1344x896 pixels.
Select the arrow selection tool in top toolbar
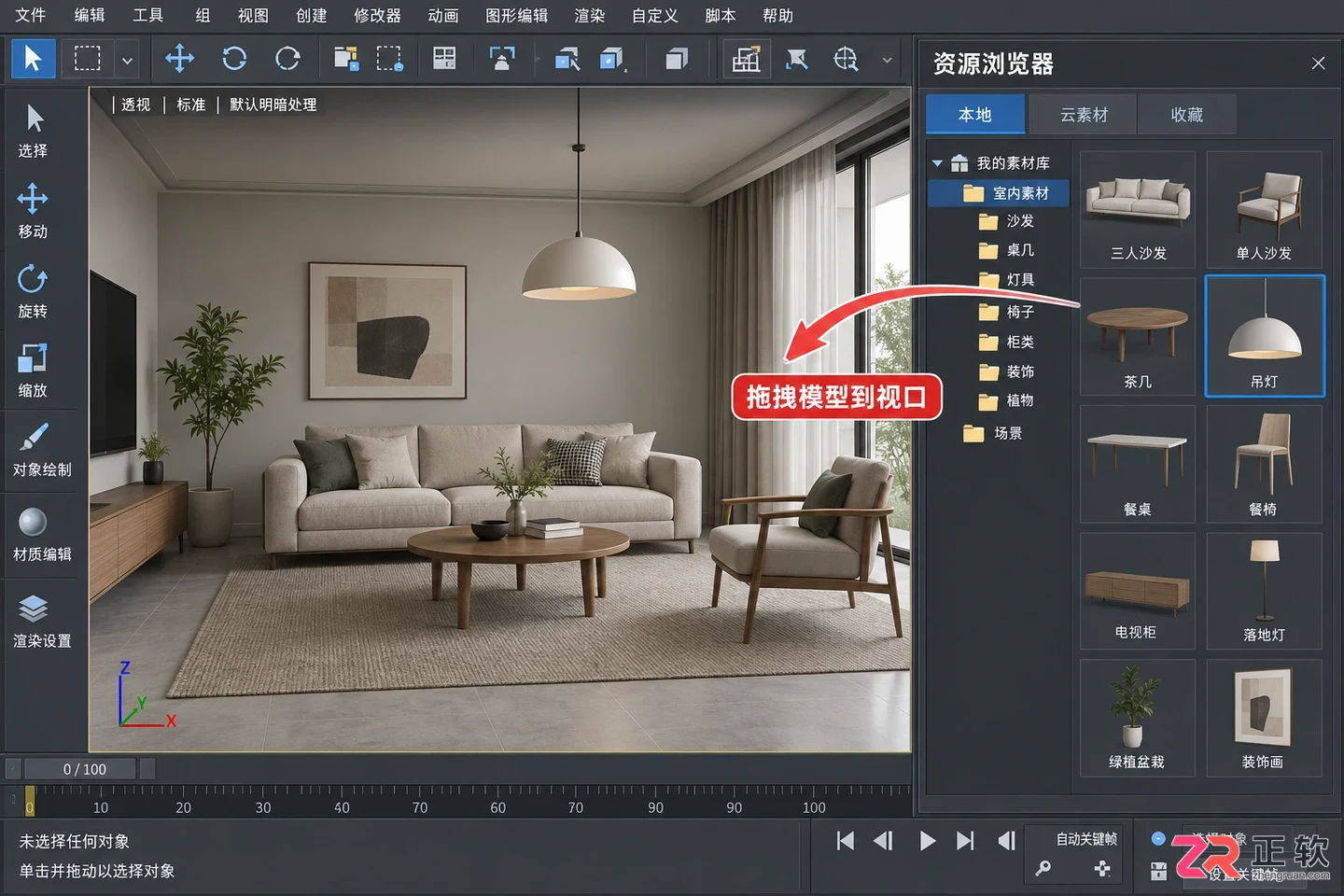[x=33, y=59]
